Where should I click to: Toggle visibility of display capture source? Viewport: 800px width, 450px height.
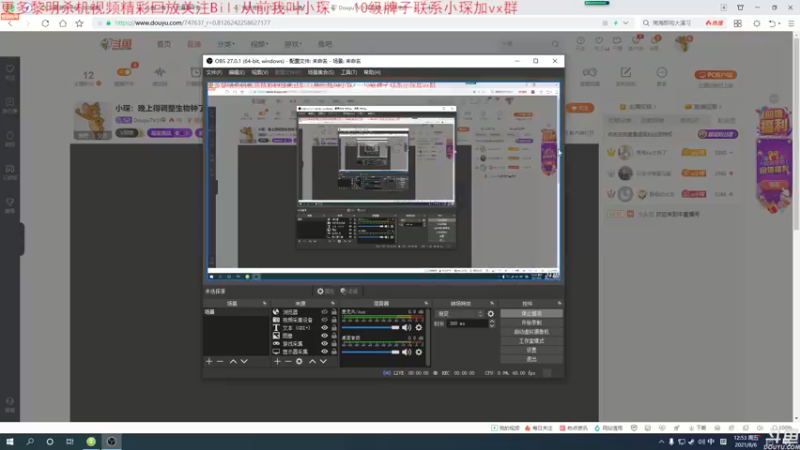tap(324, 352)
